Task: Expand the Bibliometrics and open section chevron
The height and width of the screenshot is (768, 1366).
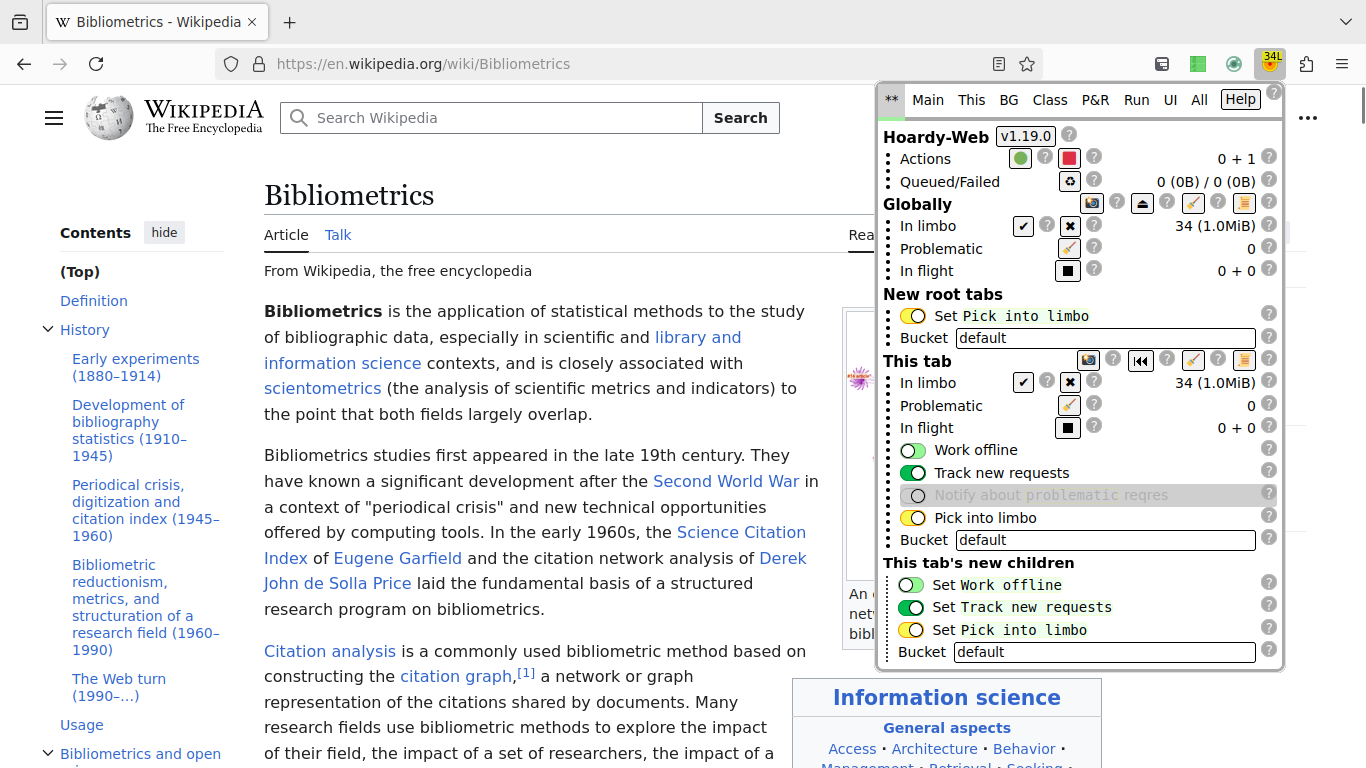Action: [47, 753]
